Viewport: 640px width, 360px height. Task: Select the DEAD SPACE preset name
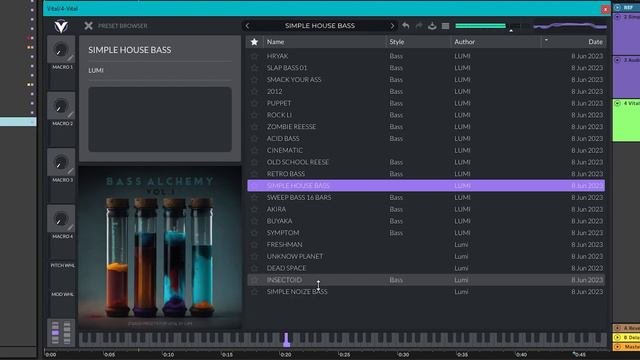pos(286,268)
